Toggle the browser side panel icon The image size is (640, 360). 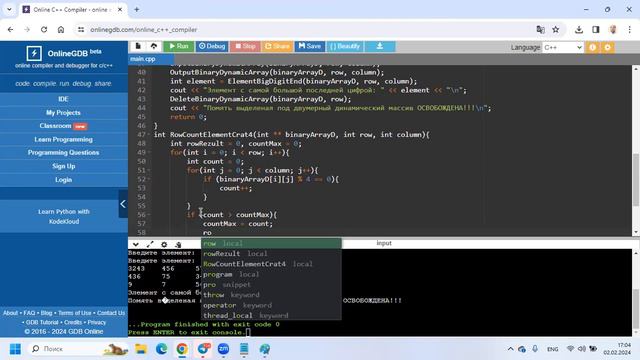coord(596,29)
